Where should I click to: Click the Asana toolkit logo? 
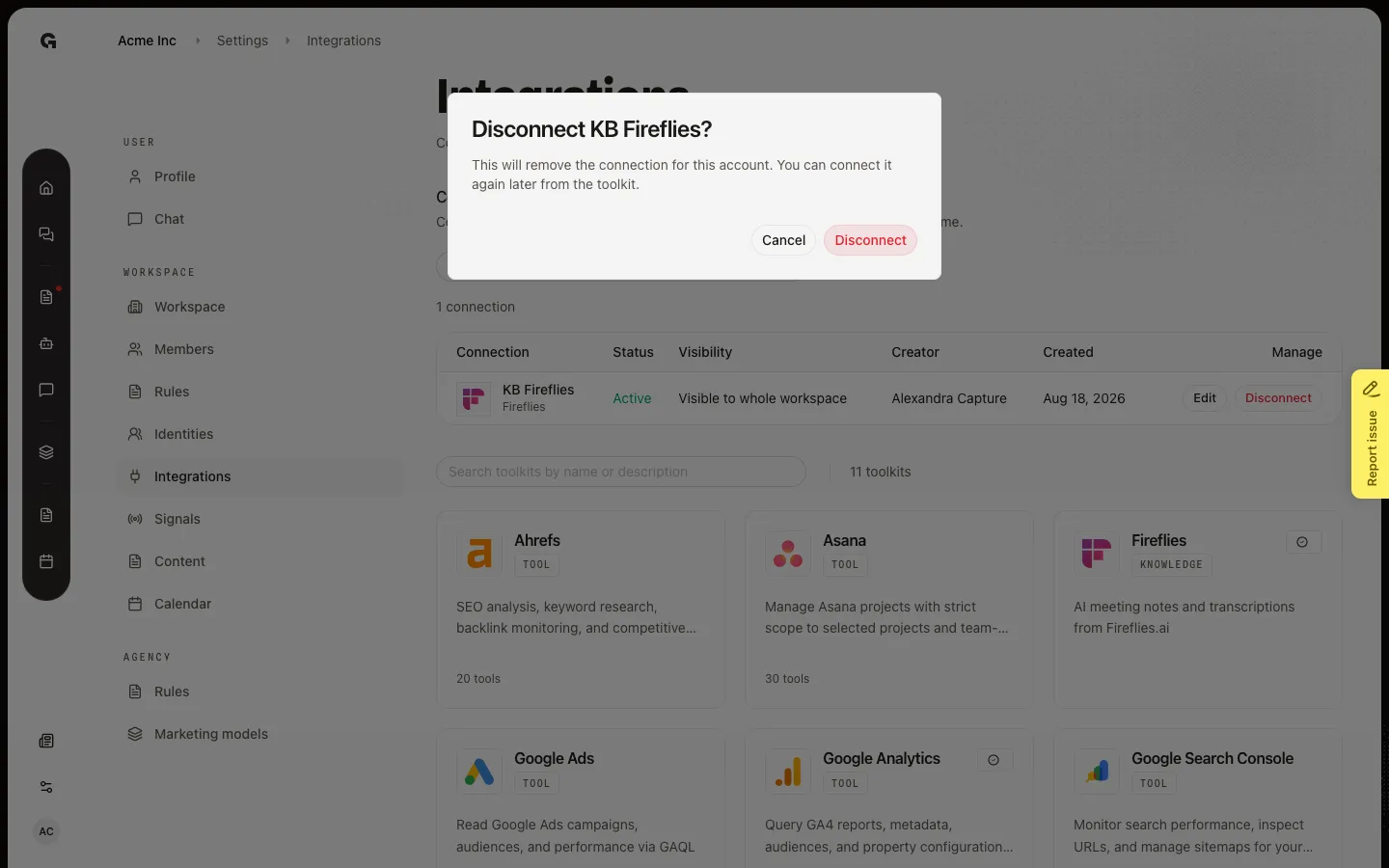click(788, 553)
